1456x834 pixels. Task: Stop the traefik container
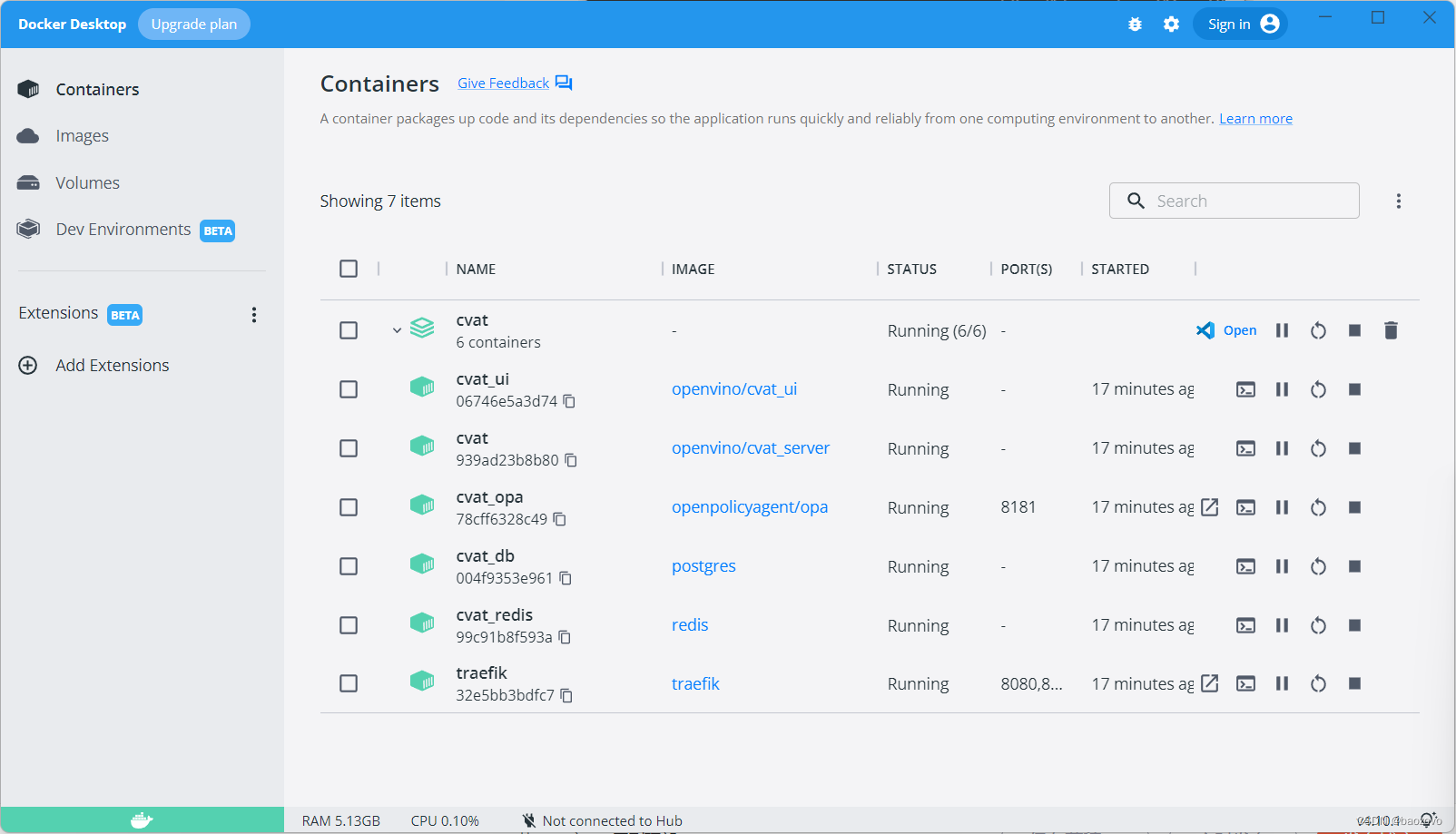coord(1354,683)
